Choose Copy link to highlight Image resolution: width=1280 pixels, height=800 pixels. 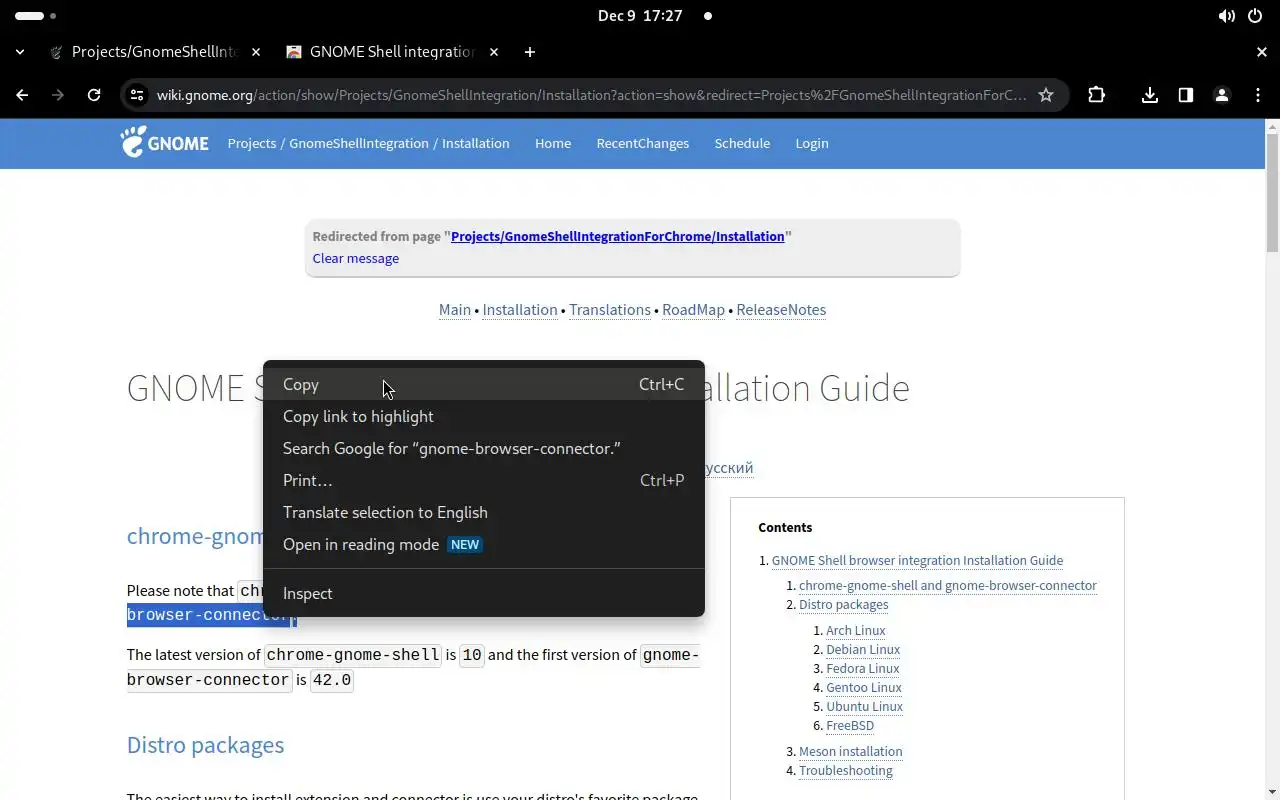(484, 416)
